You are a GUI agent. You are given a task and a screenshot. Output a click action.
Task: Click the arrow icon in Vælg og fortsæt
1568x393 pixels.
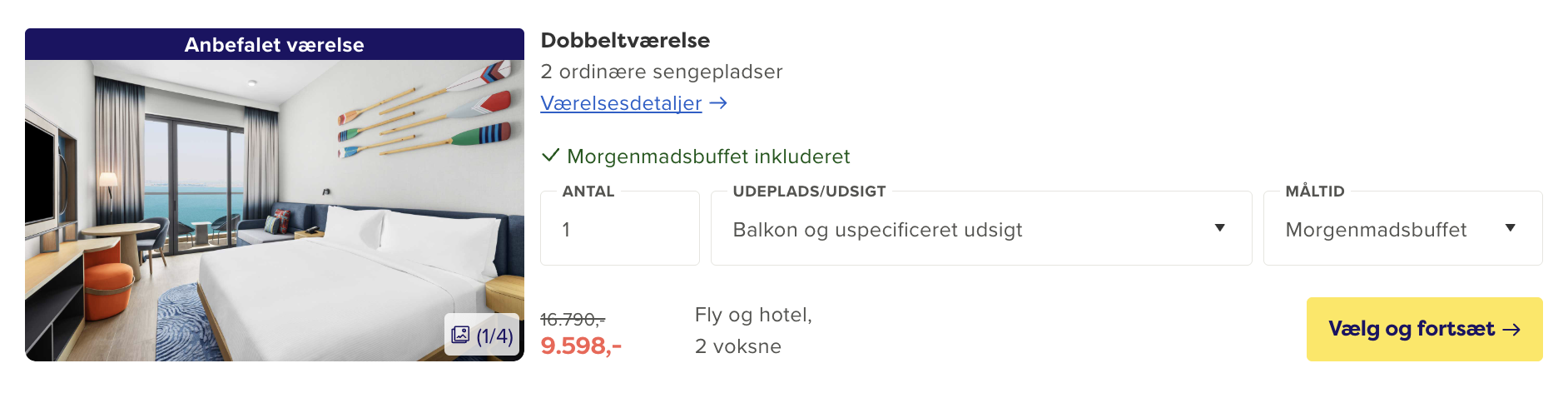[1511, 330]
